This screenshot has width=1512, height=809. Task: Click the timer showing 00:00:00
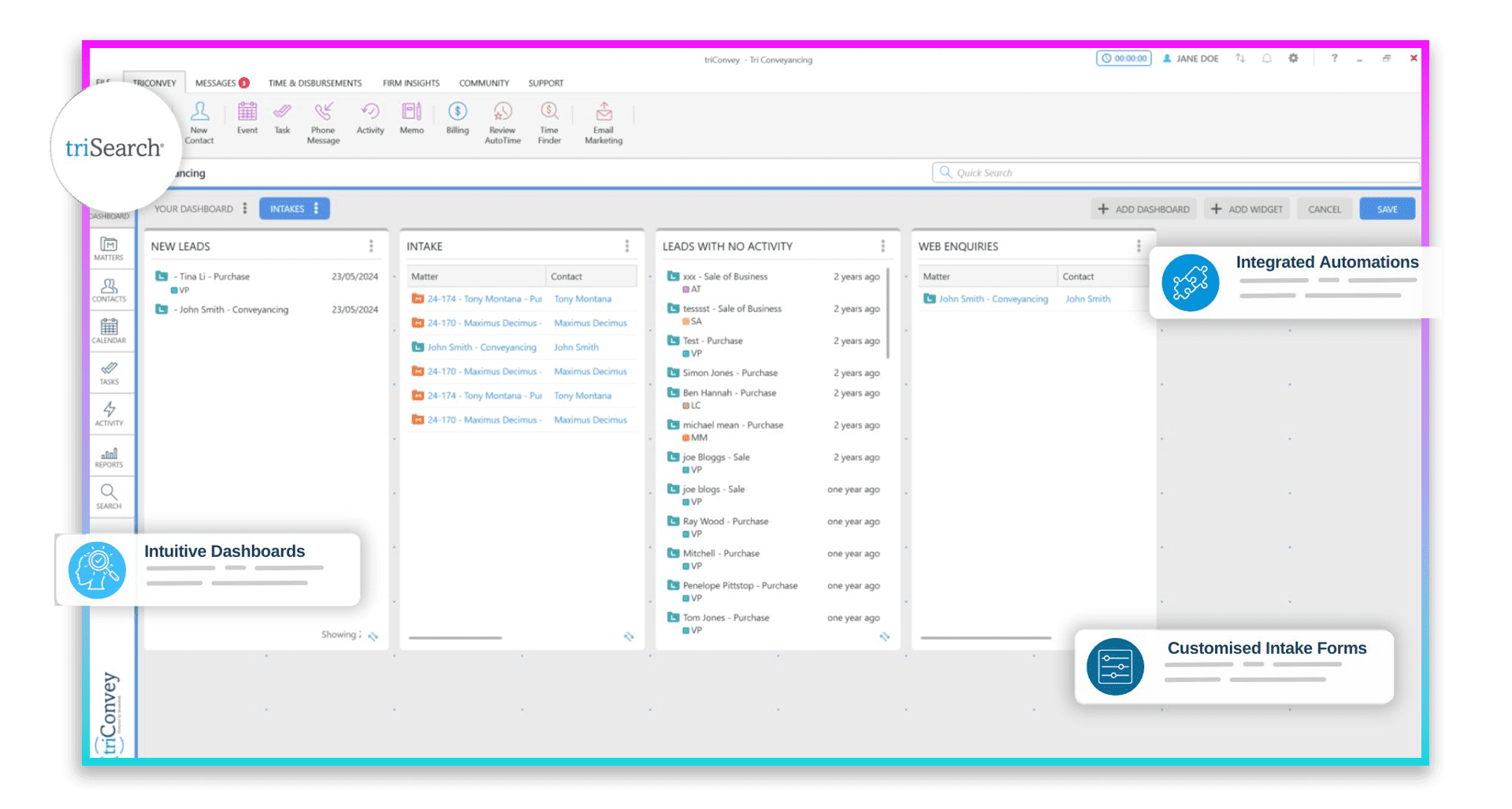coord(1124,58)
